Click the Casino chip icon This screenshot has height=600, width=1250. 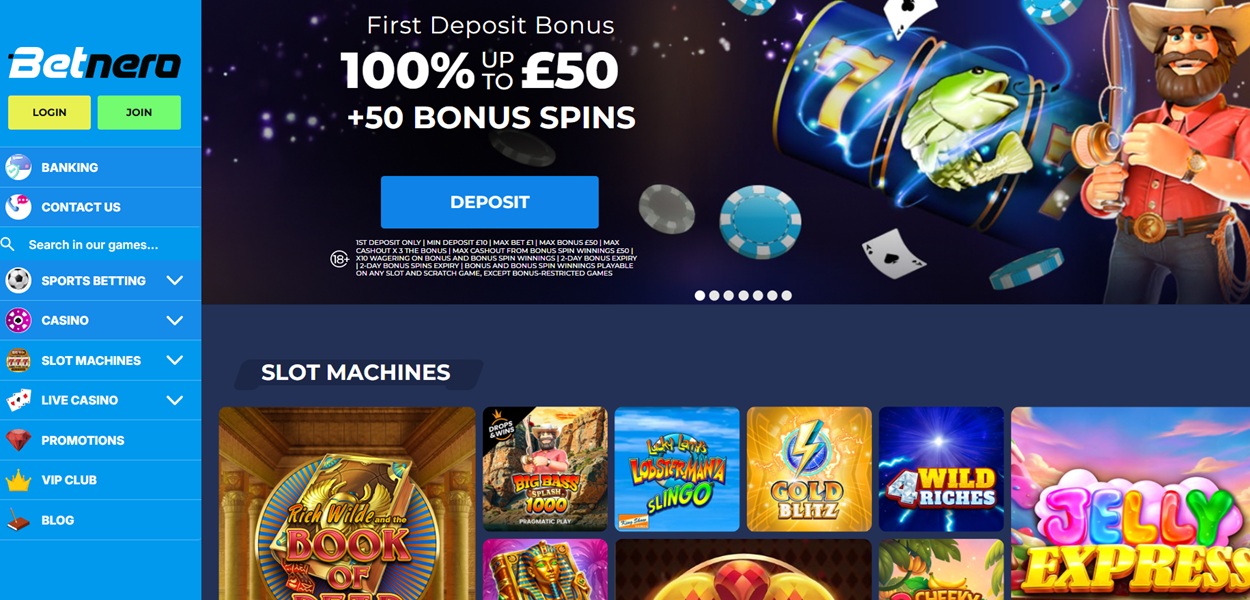tap(18, 320)
